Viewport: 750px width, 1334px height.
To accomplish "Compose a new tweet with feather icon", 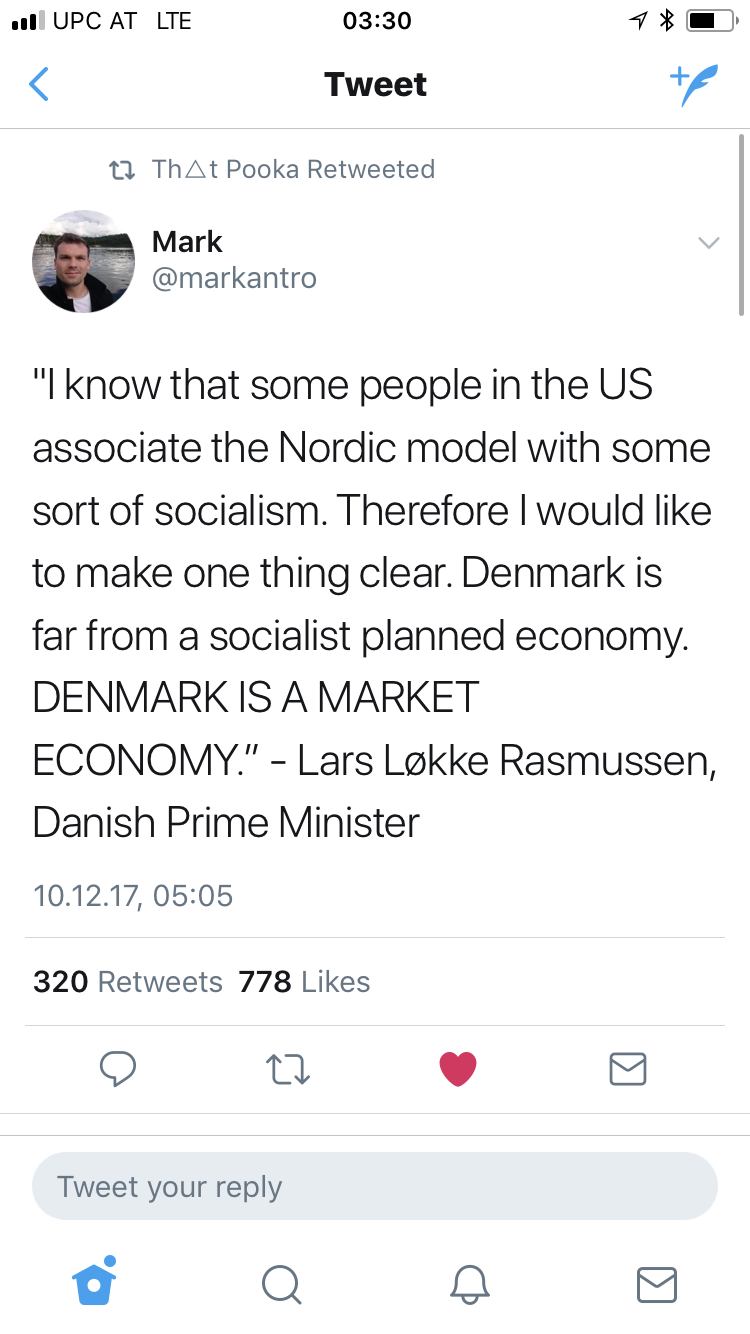I will pos(693,86).
